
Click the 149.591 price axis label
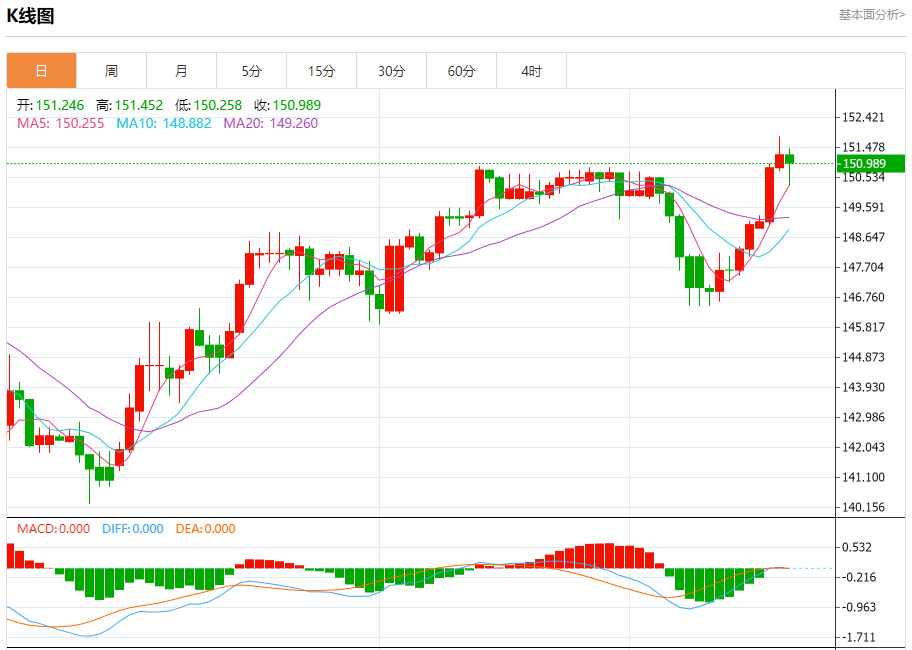click(x=863, y=208)
